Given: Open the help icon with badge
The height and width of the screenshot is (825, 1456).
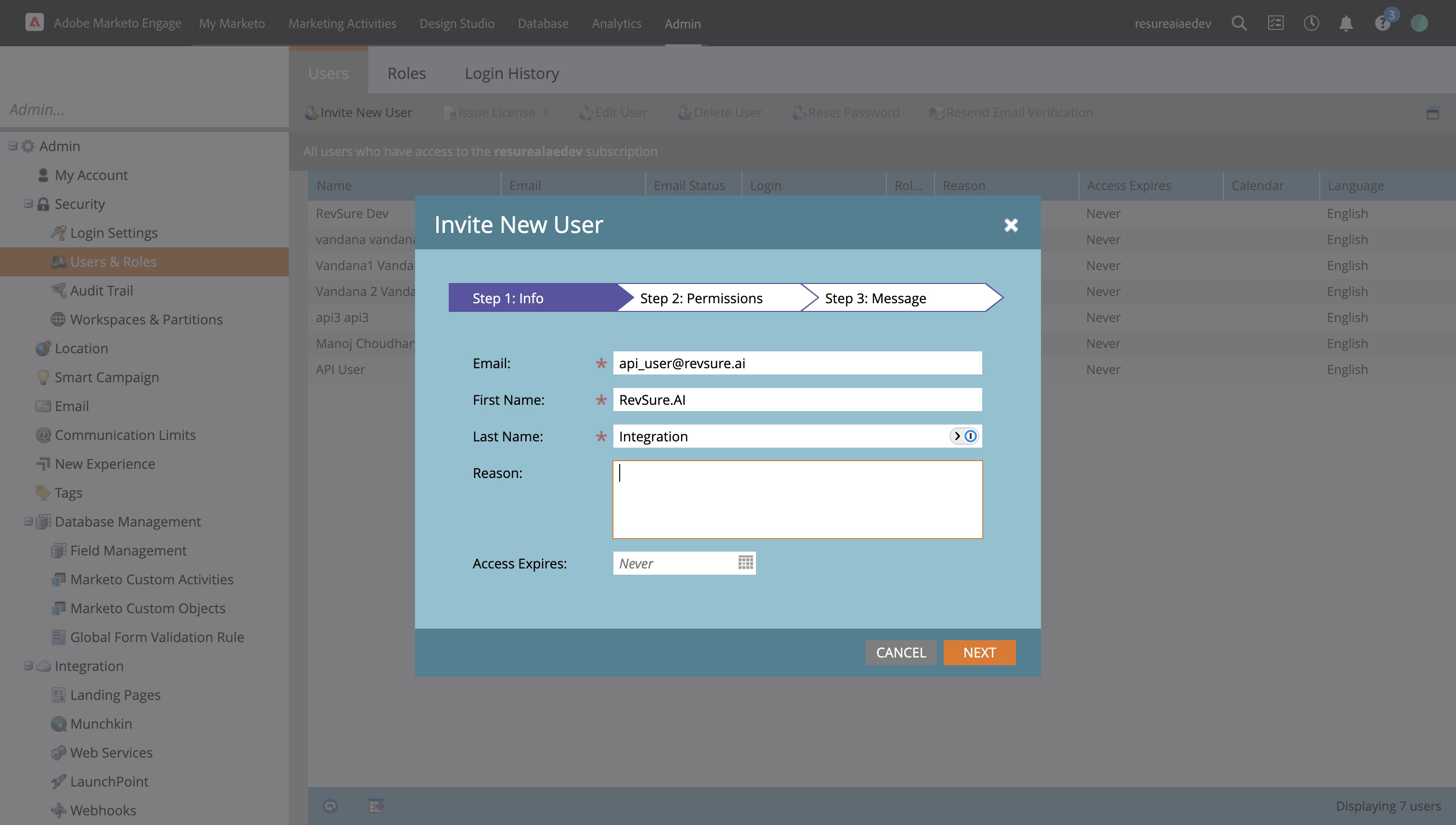Looking at the screenshot, I should (x=1382, y=23).
